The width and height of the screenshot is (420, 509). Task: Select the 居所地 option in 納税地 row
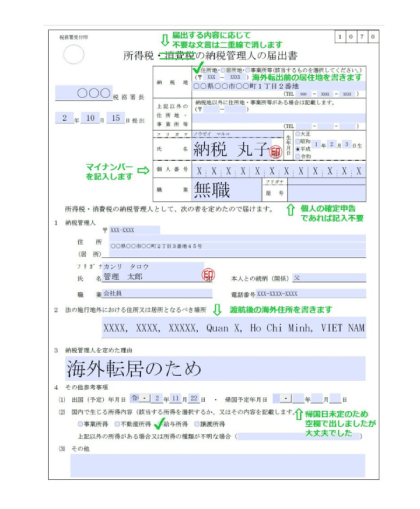click(x=223, y=70)
